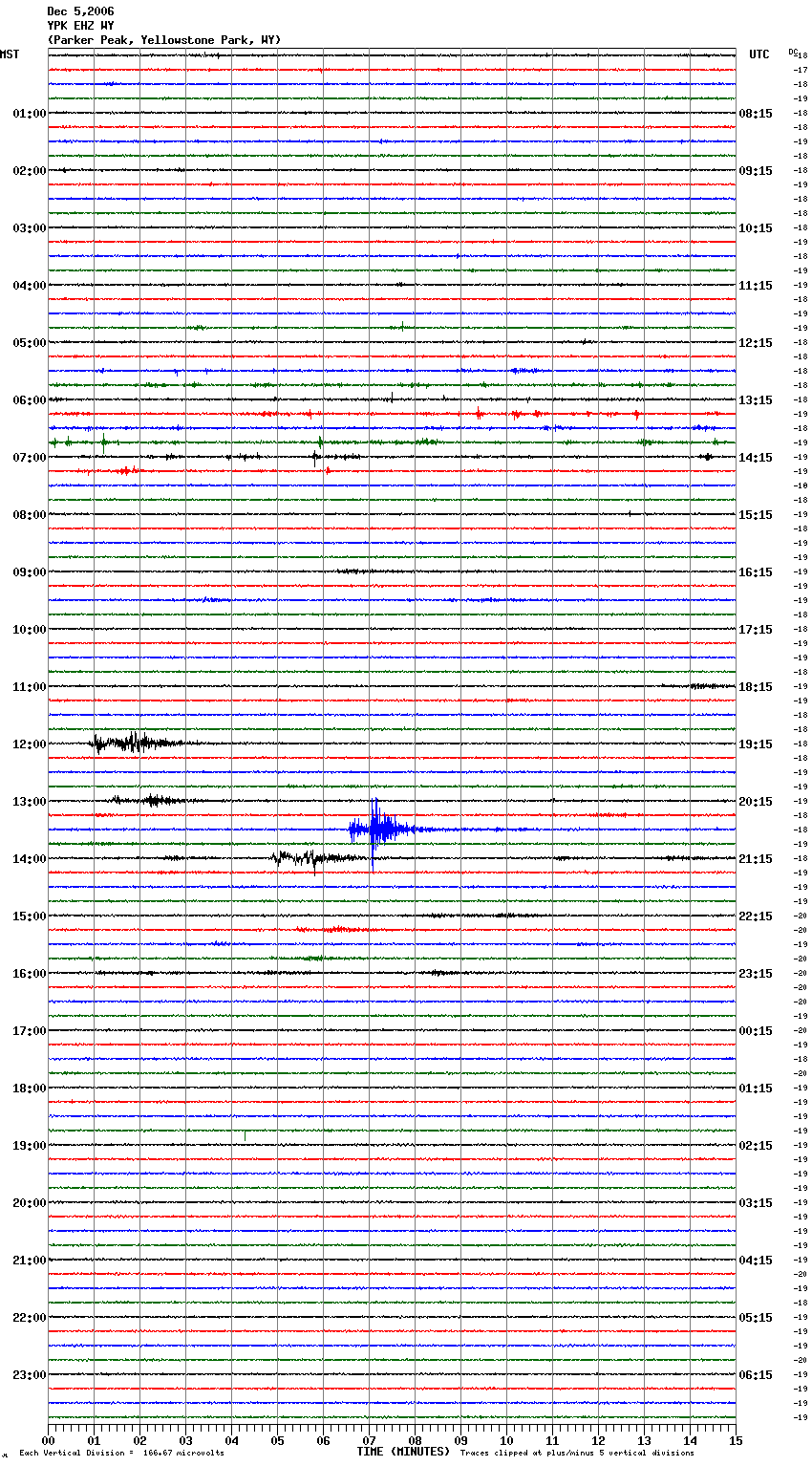Click the "07" tick on minutes axis
This screenshot has height=1466, width=812.
369,1440
